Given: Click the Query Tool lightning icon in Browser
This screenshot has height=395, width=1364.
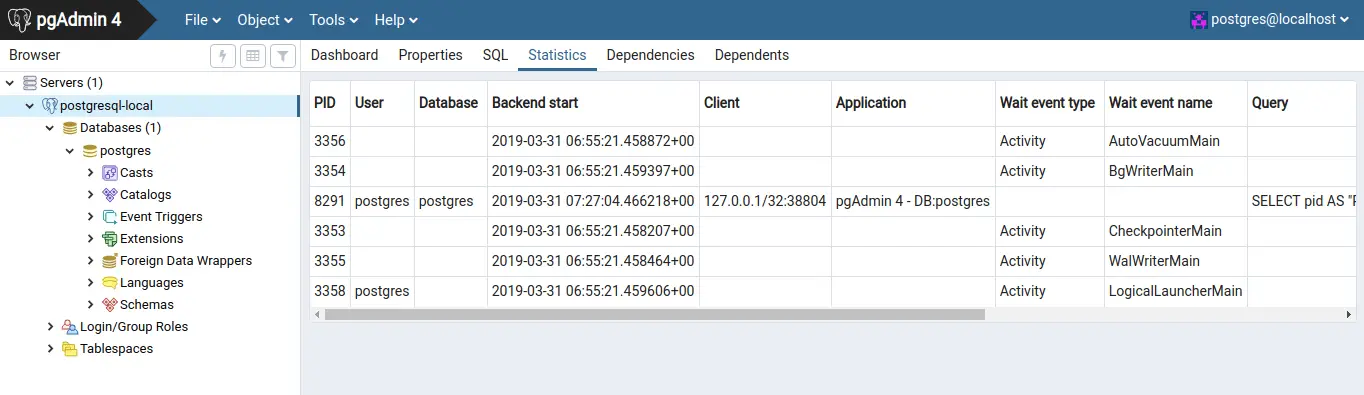Looking at the screenshot, I should 223,56.
